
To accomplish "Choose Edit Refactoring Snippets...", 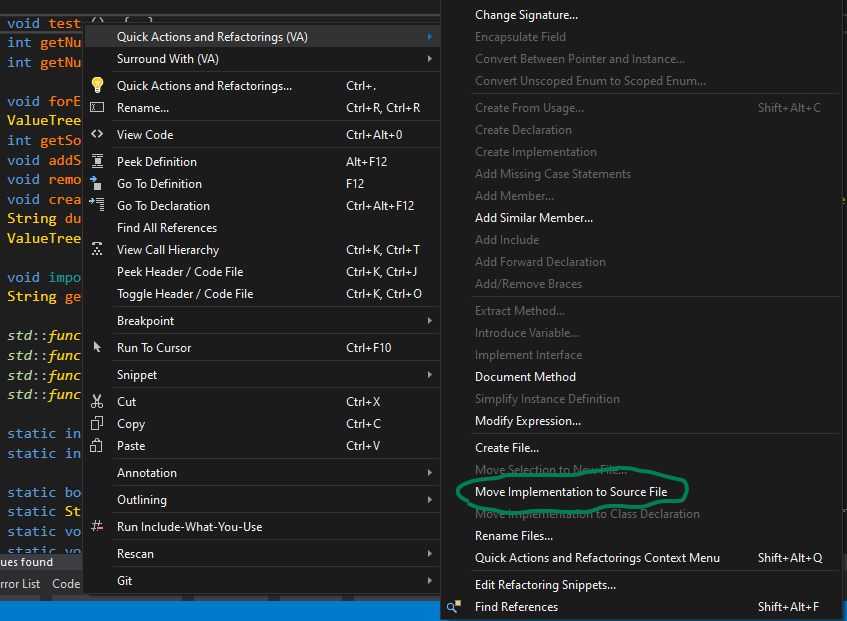I will click(x=545, y=585).
